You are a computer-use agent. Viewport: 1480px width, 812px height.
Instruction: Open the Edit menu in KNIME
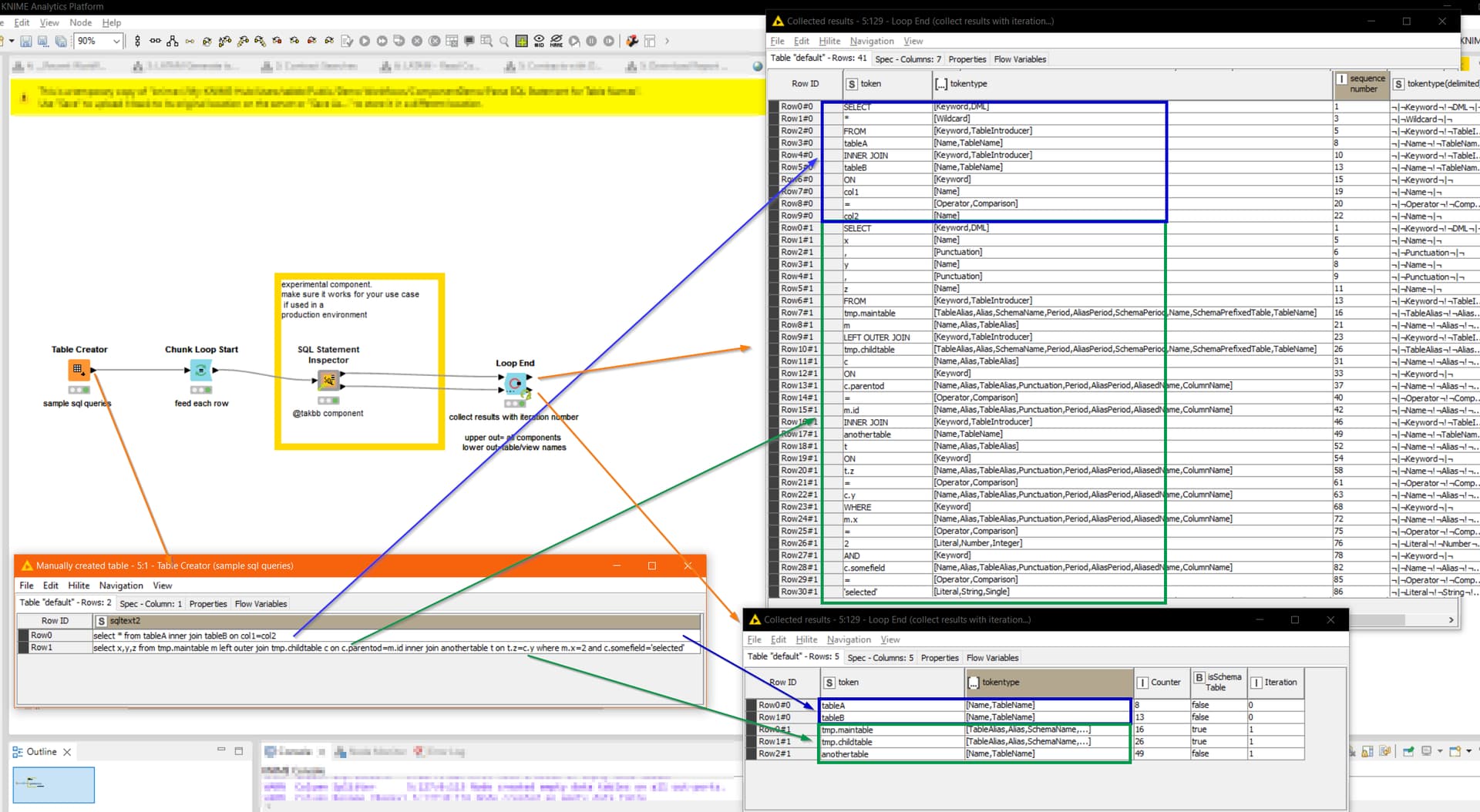coord(22,23)
